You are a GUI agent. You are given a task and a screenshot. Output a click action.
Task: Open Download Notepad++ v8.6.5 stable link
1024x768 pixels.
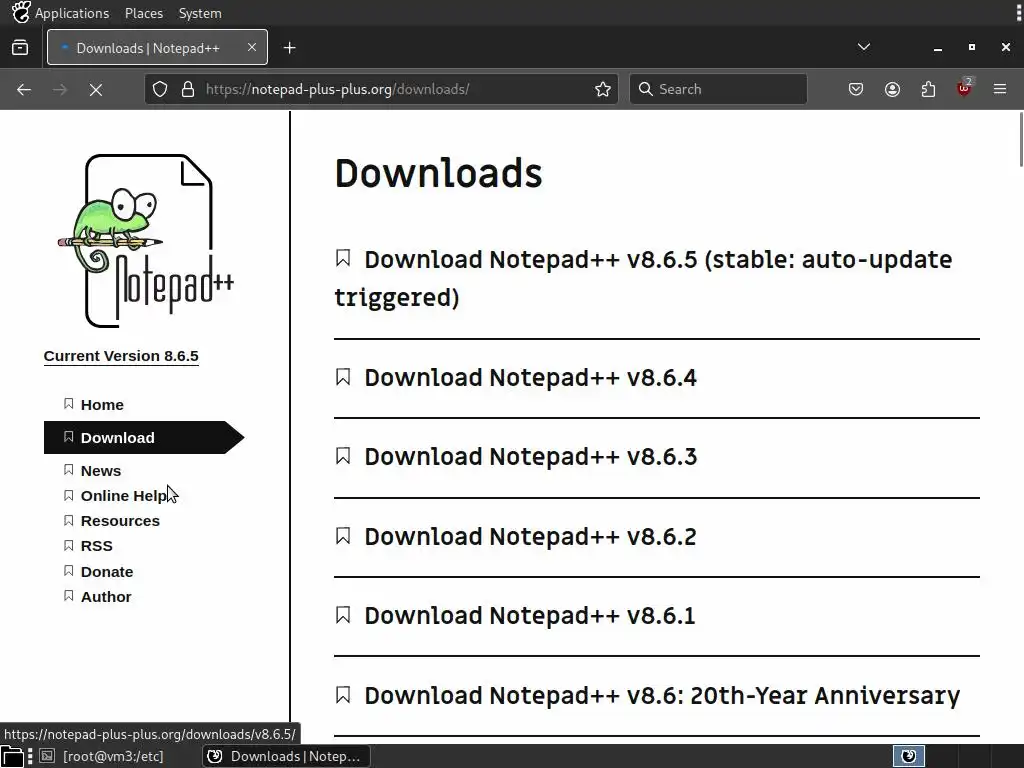(643, 278)
